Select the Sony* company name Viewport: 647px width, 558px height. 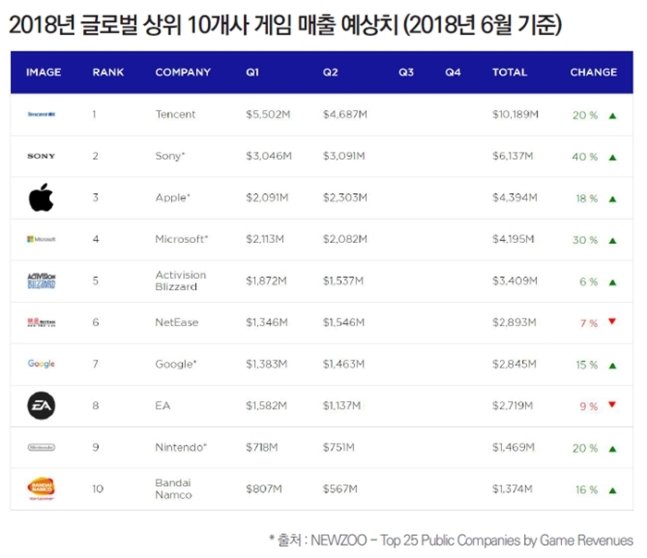coord(170,156)
